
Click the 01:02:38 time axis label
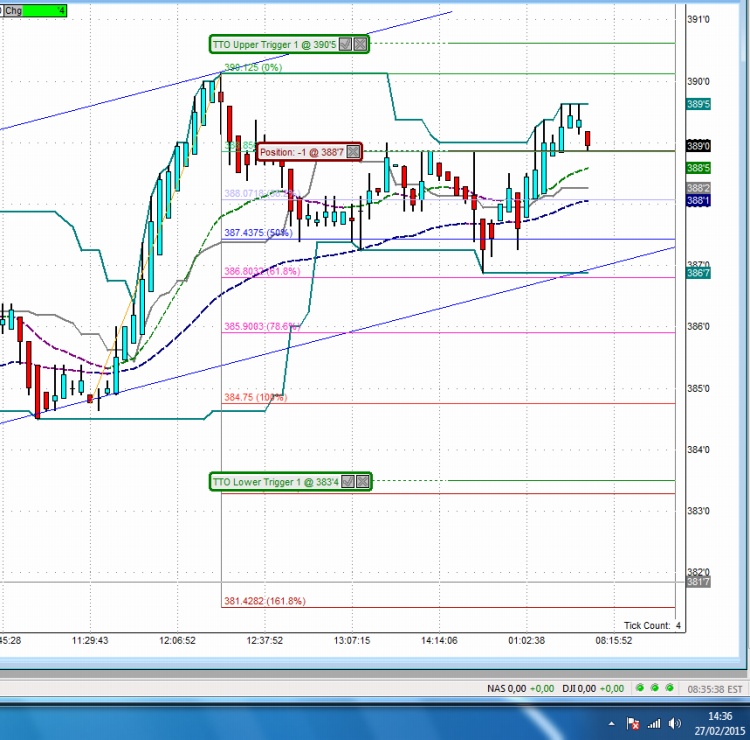526,640
